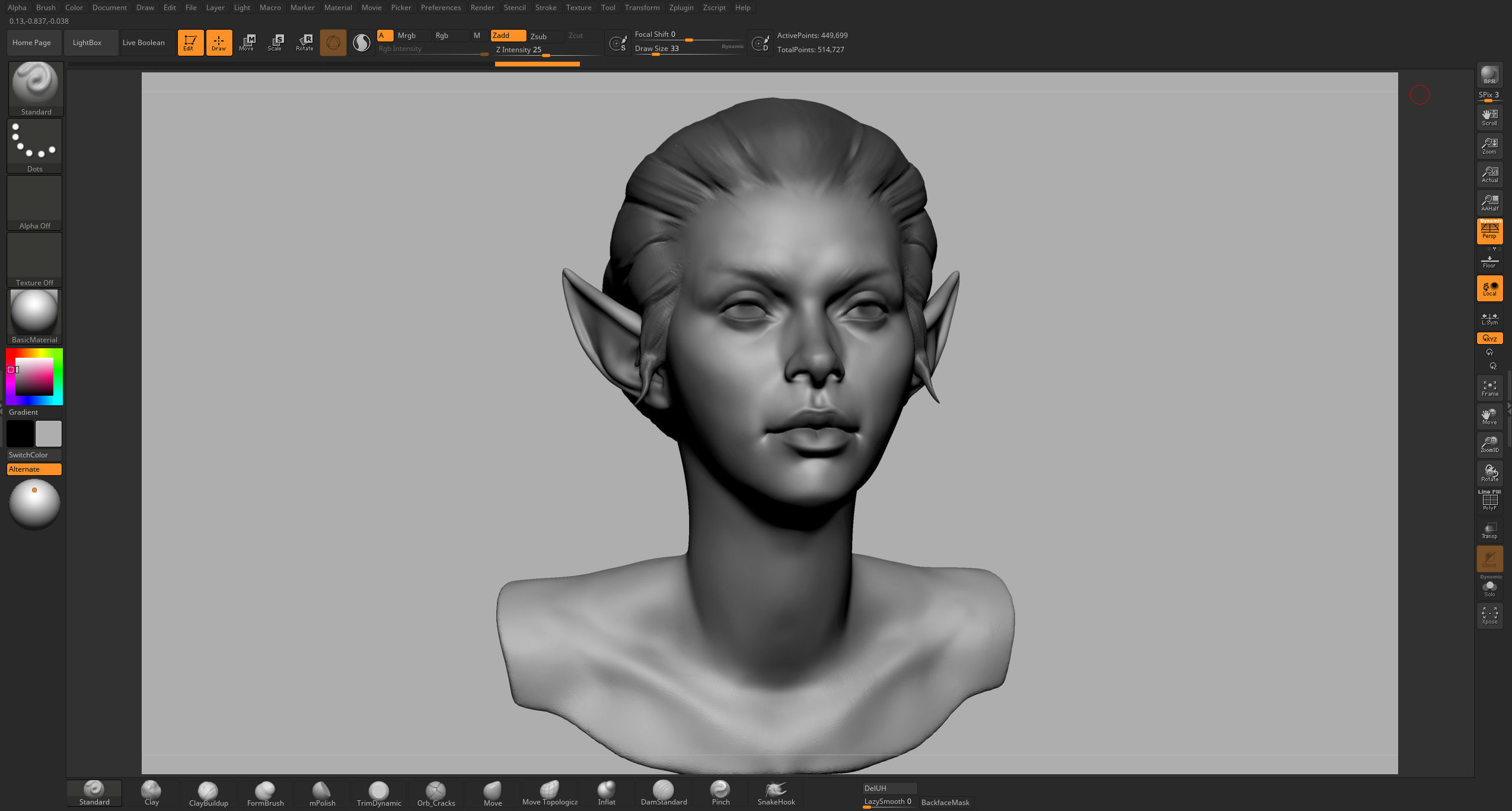Click the Xpose icon
The image size is (1512, 811).
pos(1489,615)
